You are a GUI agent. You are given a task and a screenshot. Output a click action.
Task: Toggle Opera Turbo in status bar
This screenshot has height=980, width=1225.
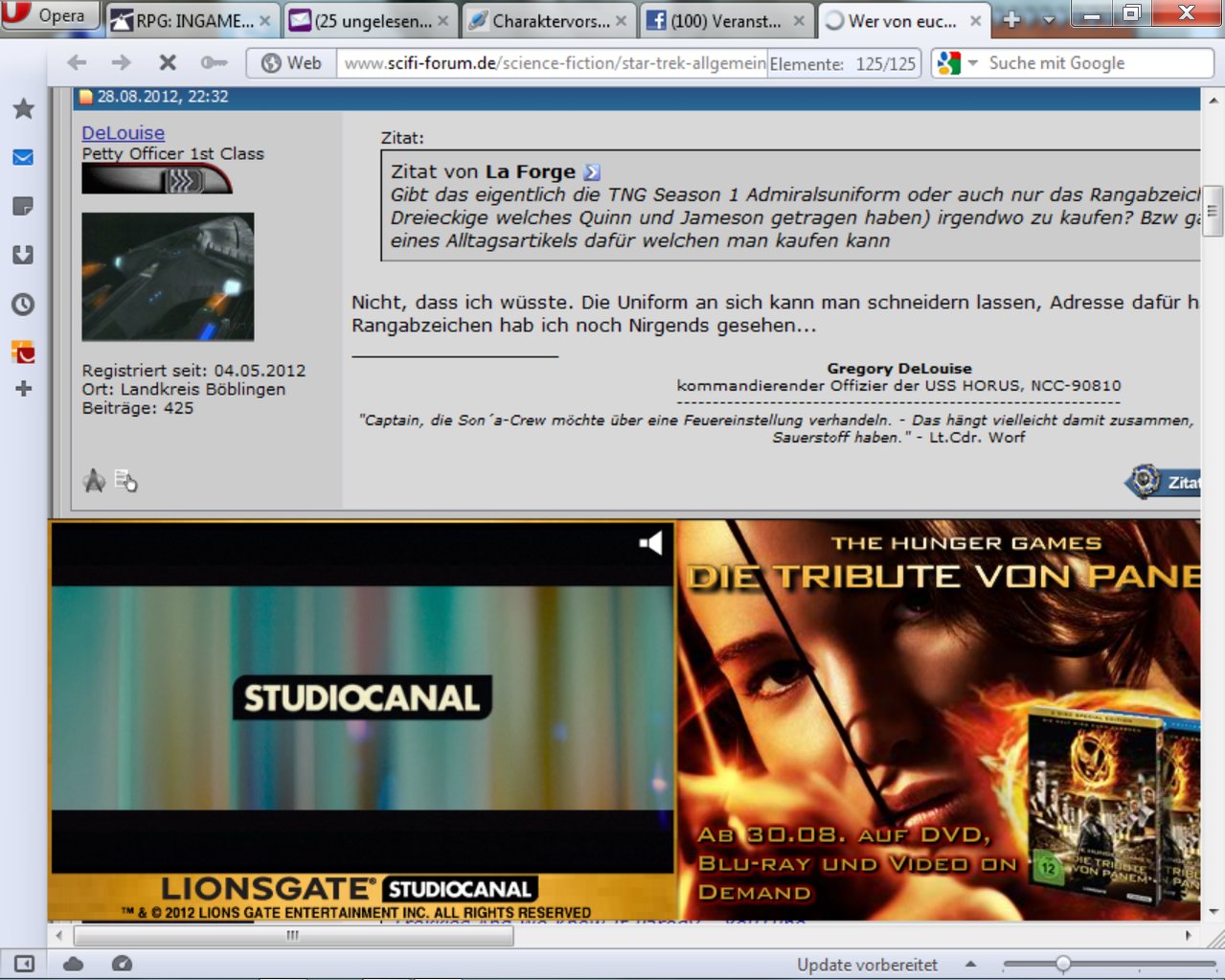(122, 964)
